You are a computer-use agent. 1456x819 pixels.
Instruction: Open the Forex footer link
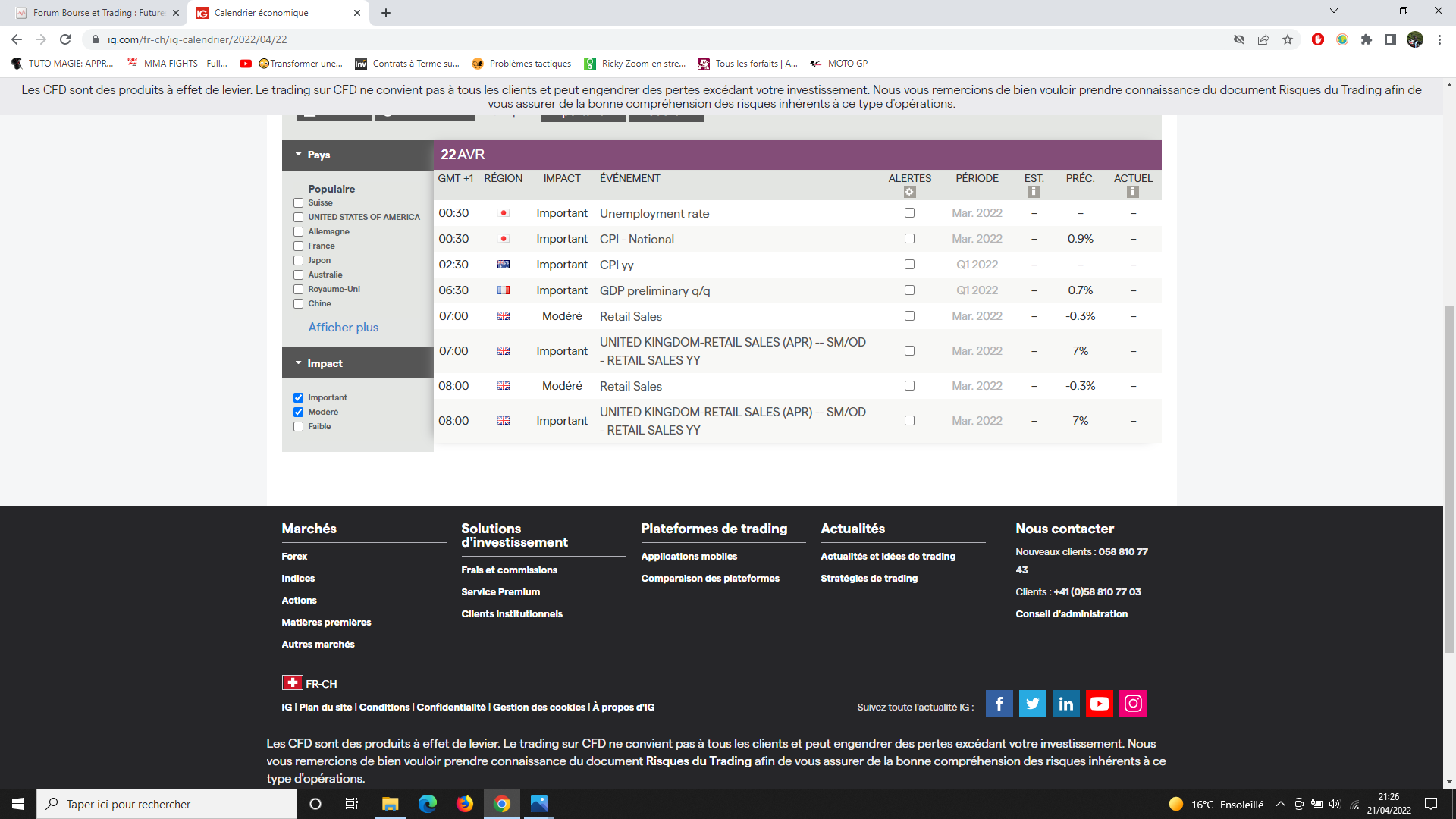(294, 556)
